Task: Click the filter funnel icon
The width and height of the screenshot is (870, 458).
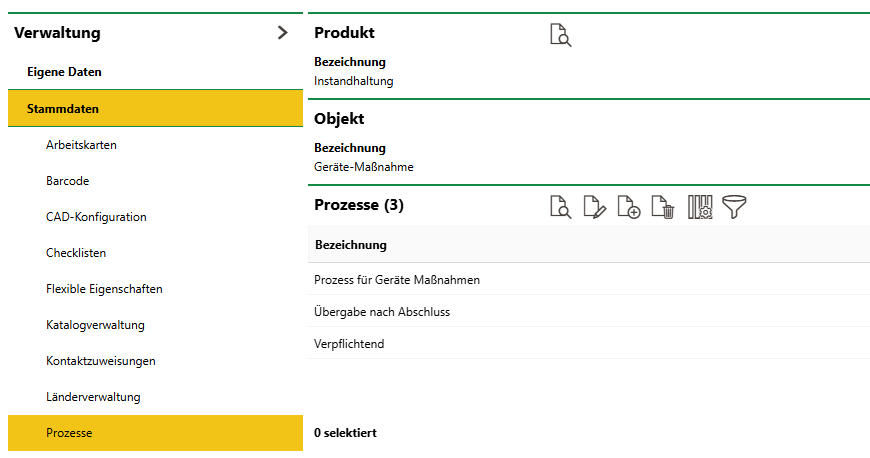Action: pos(736,208)
